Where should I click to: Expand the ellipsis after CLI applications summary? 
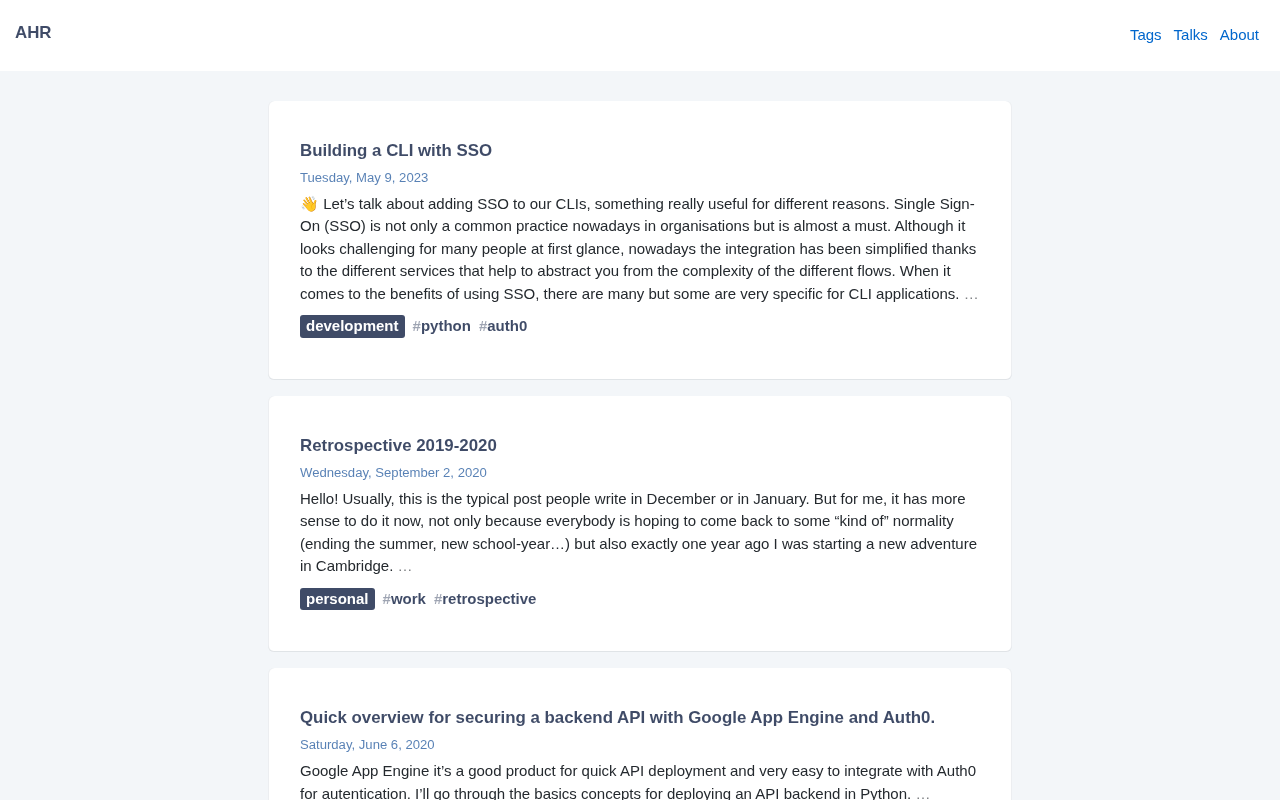coord(971,294)
